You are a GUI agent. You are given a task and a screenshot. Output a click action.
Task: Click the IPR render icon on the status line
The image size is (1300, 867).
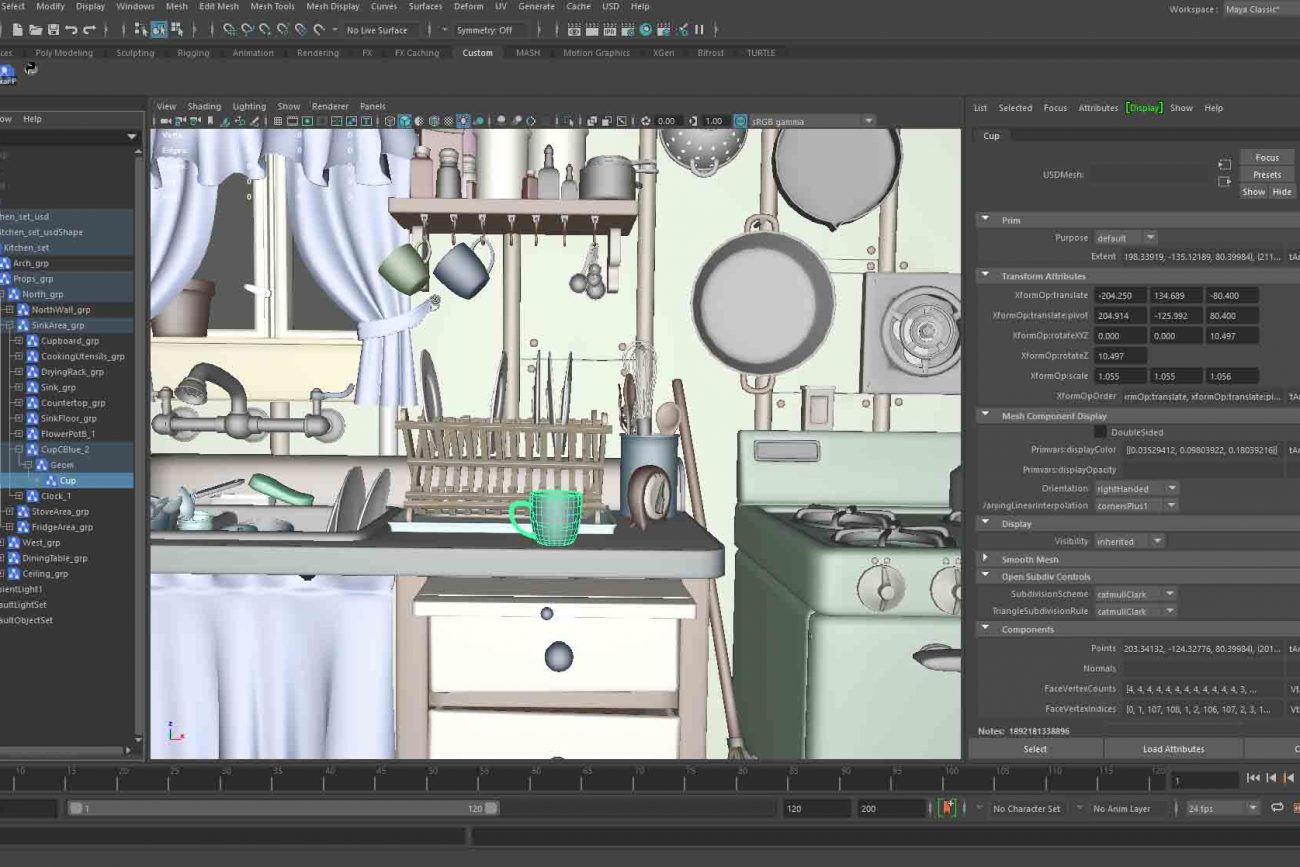(610, 31)
